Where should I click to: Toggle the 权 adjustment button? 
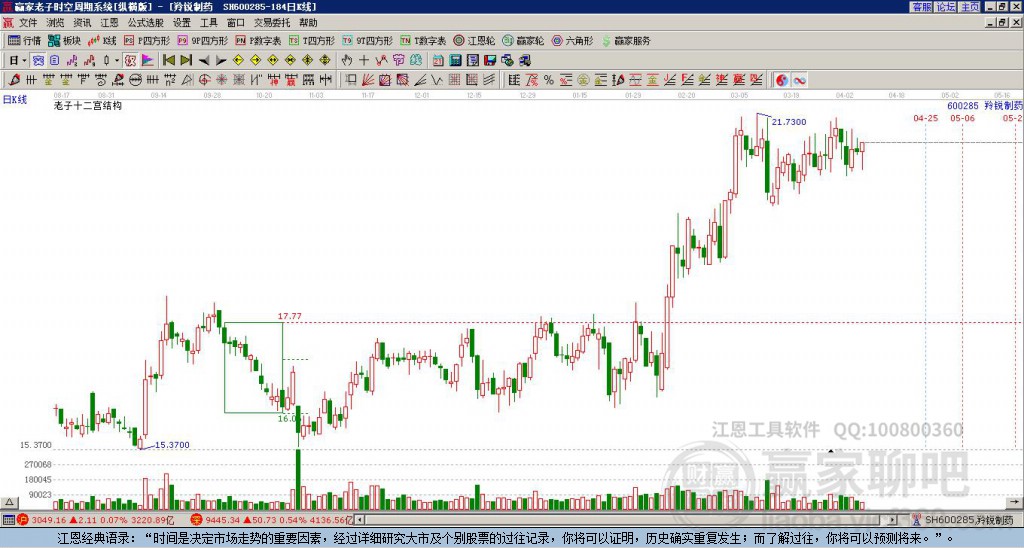(x=131, y=61)
